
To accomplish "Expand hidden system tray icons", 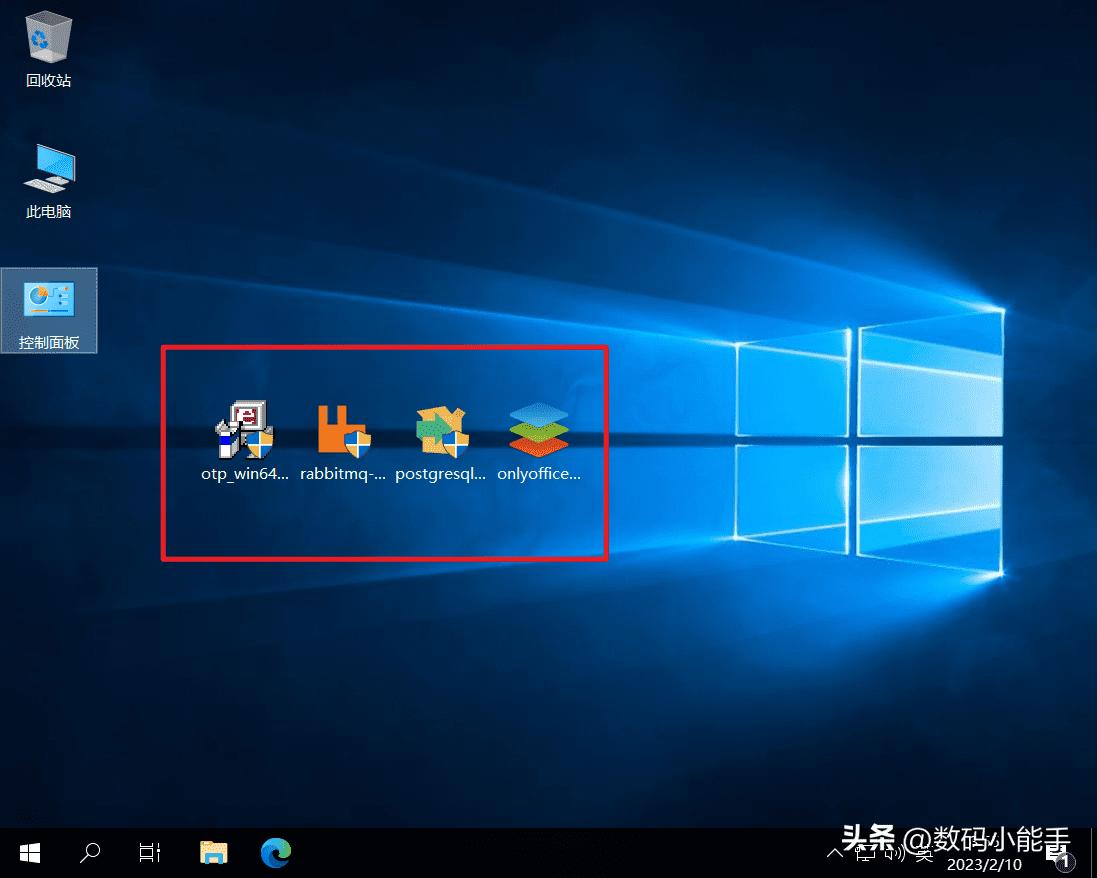I will [x=835, y=853].
